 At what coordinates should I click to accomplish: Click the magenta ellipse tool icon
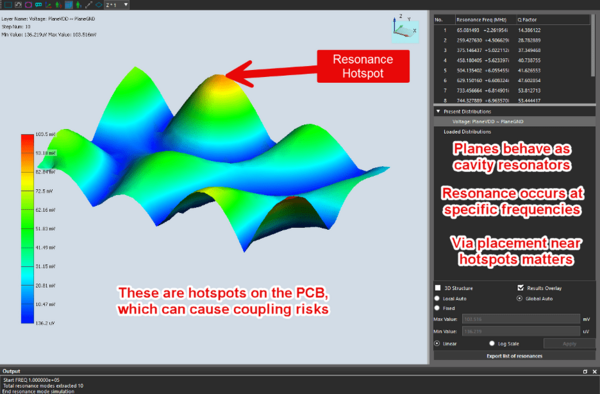[28, 5]
